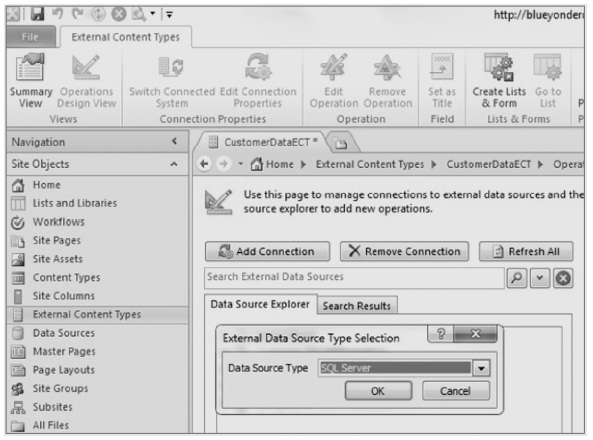Click Set as Title ribbon button

[442, 81]
